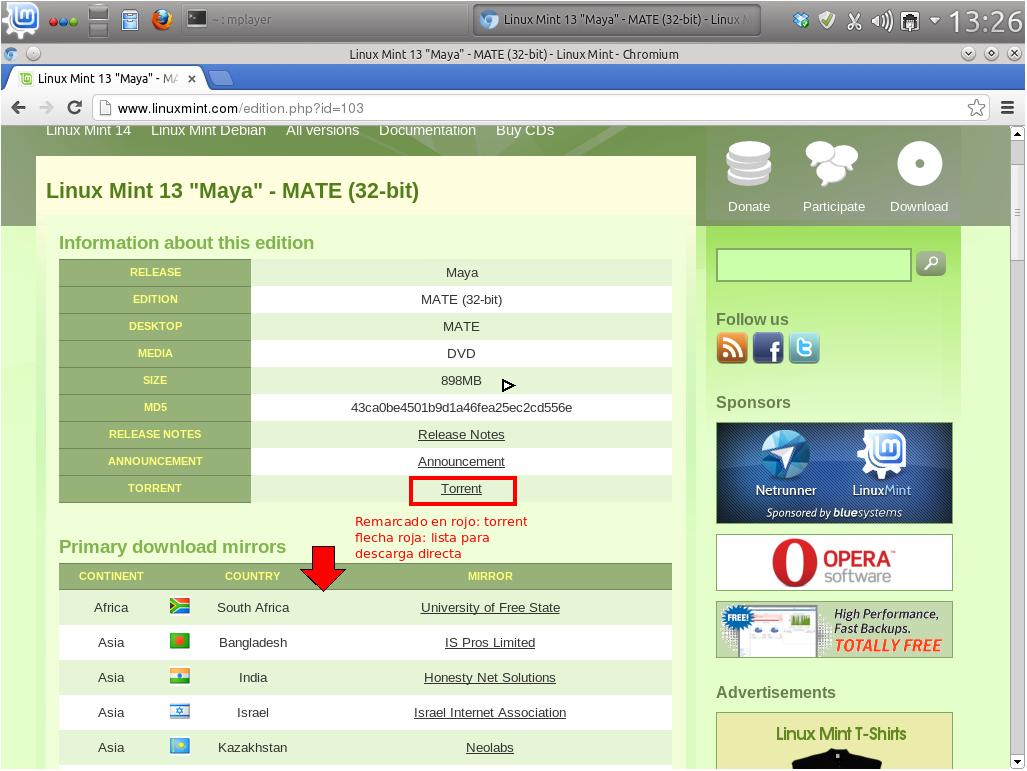This screenshot has width=1027, height=771.
Task: Reload the current page
Action: pyautogui.click(x=75, y=107)
